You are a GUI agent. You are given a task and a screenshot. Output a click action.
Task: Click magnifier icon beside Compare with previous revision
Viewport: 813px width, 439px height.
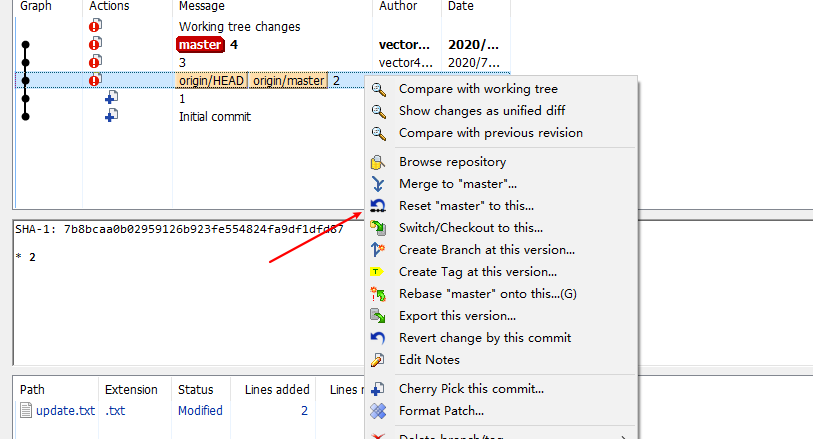[x=379, y=134]
